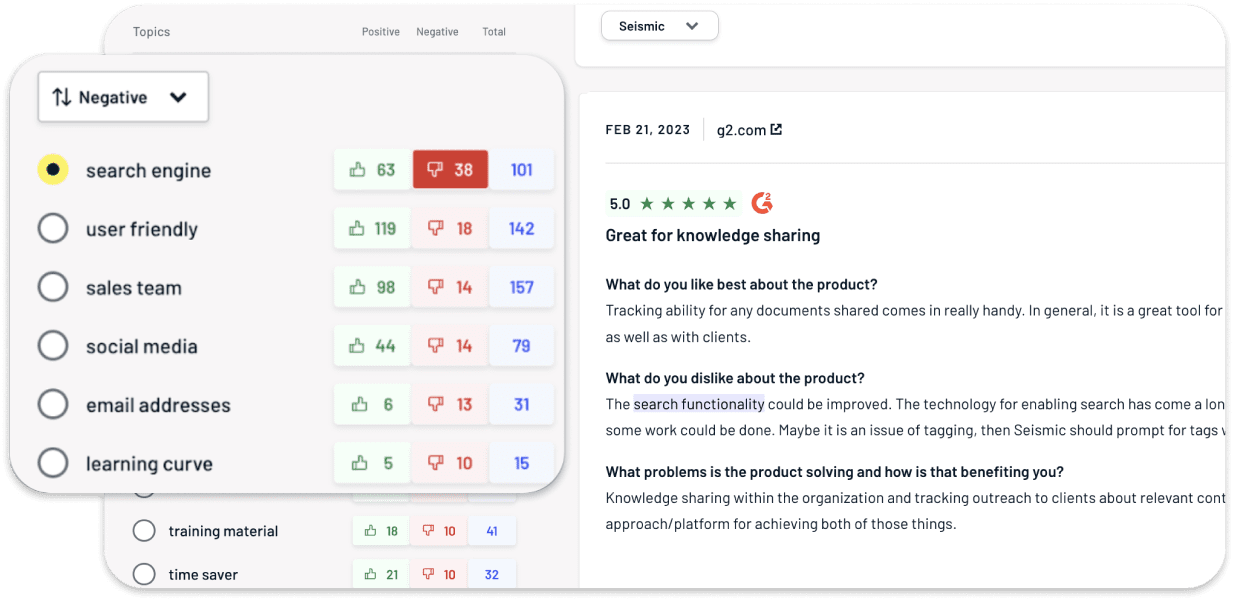Image resolution: width=1234 pixels, height=600 pixels.
Task: Click the Topics column header
Action: [151, 32]
